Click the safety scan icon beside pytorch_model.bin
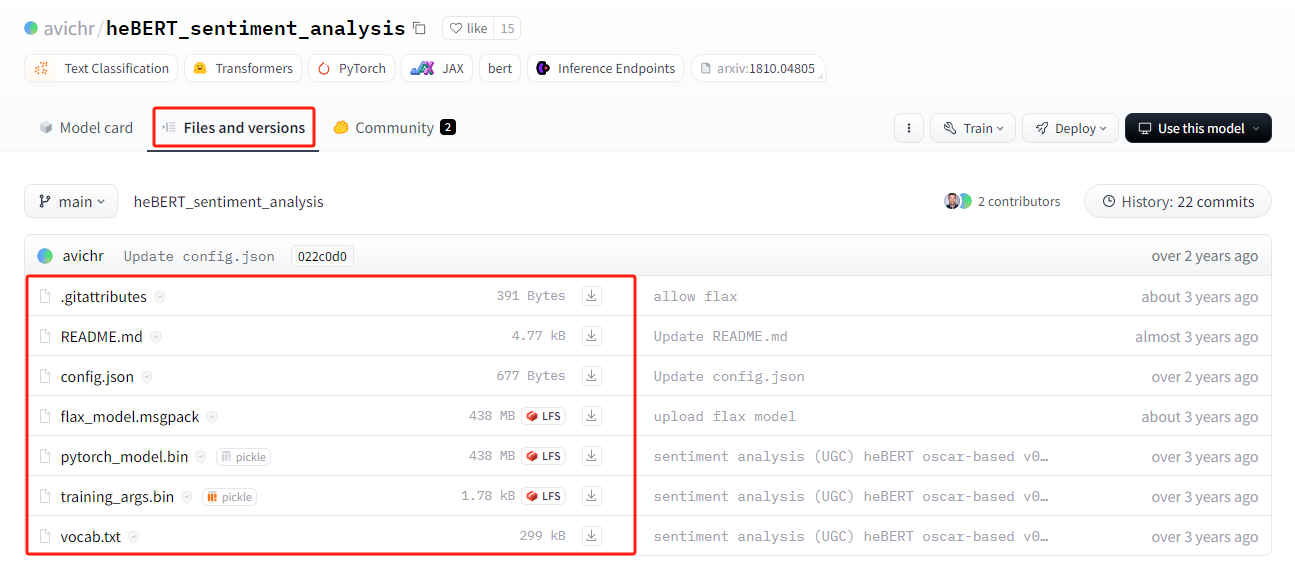Screen dimensions: 1295x581 click(201, 457)
